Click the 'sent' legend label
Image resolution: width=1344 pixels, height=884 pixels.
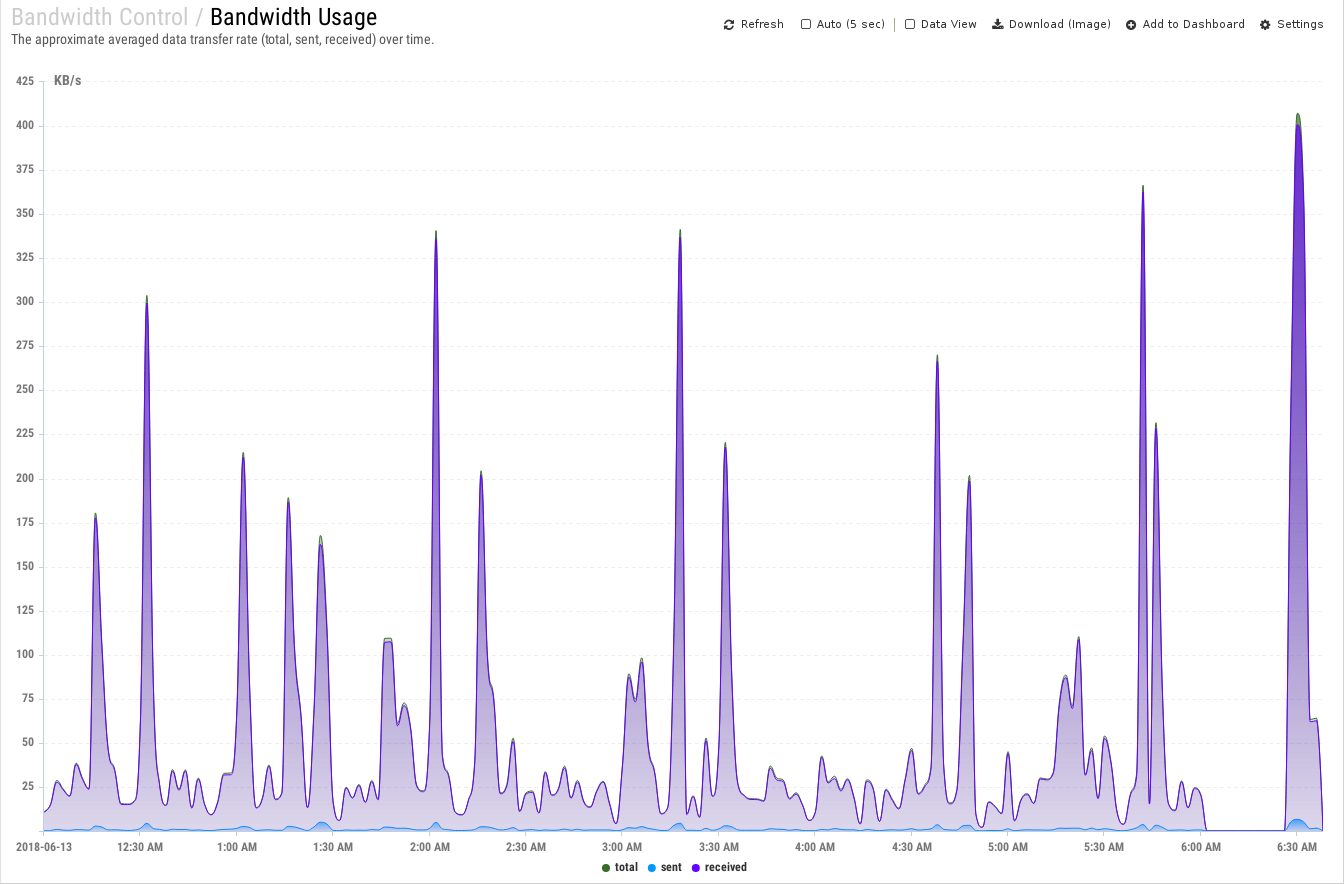[671, 868]
